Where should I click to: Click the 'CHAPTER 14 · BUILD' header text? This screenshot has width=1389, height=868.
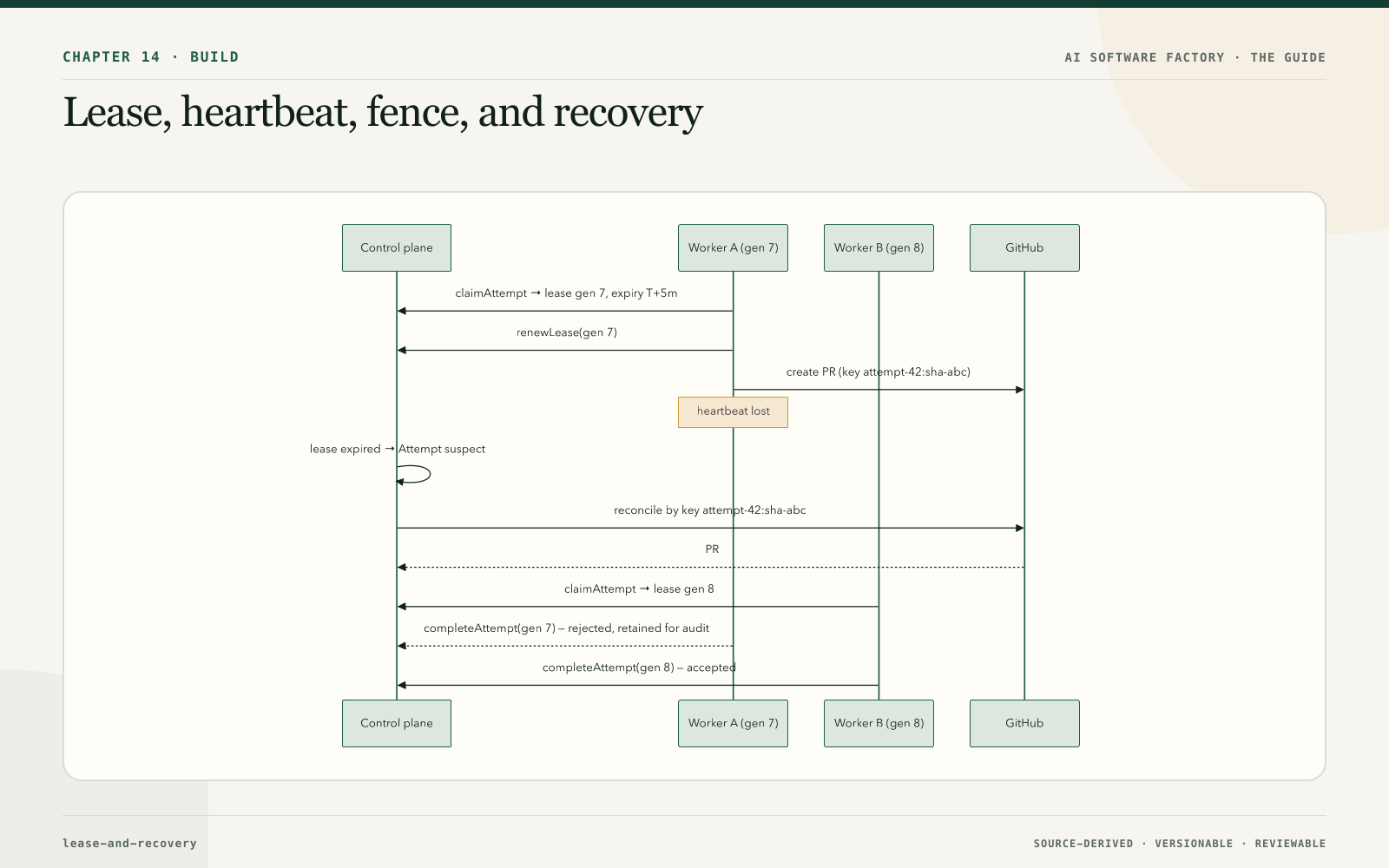(x=150, y=57)
